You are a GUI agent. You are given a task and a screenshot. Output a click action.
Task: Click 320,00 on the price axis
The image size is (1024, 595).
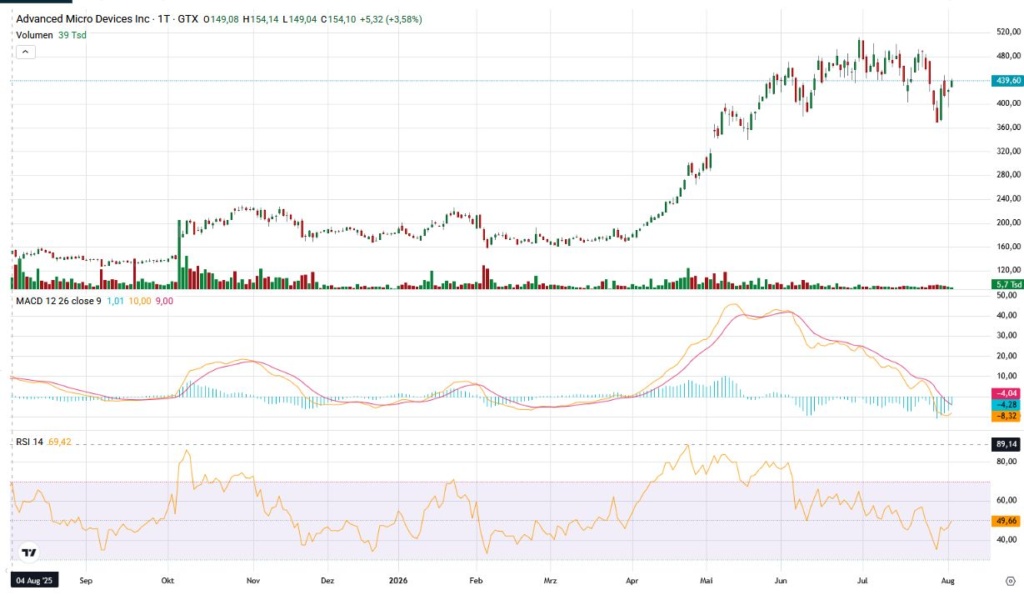pyautogui.click(x=1008, y=151)
